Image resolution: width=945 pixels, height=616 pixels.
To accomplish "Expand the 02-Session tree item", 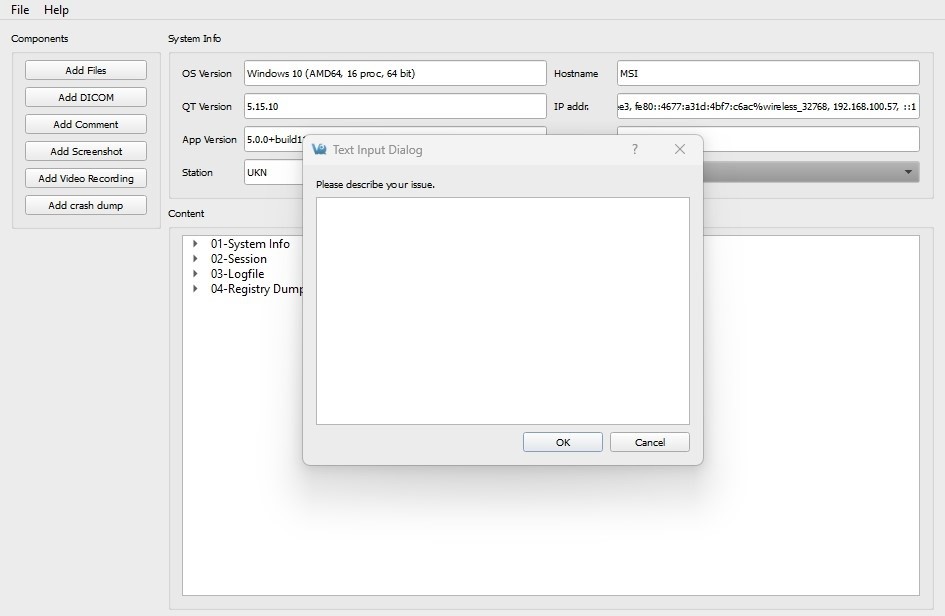I will [x=194, y=258].
